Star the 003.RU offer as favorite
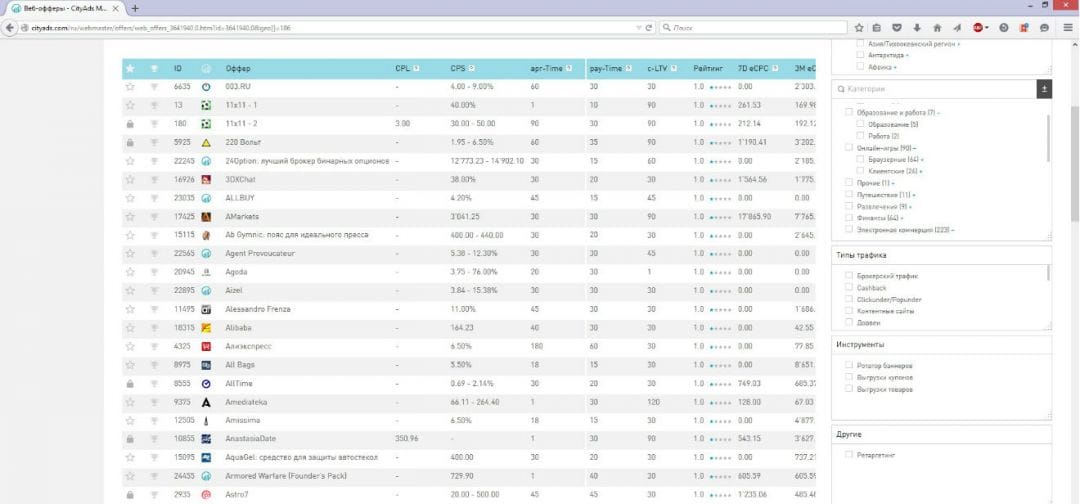The image size is (1080, 504). point(130,87)
